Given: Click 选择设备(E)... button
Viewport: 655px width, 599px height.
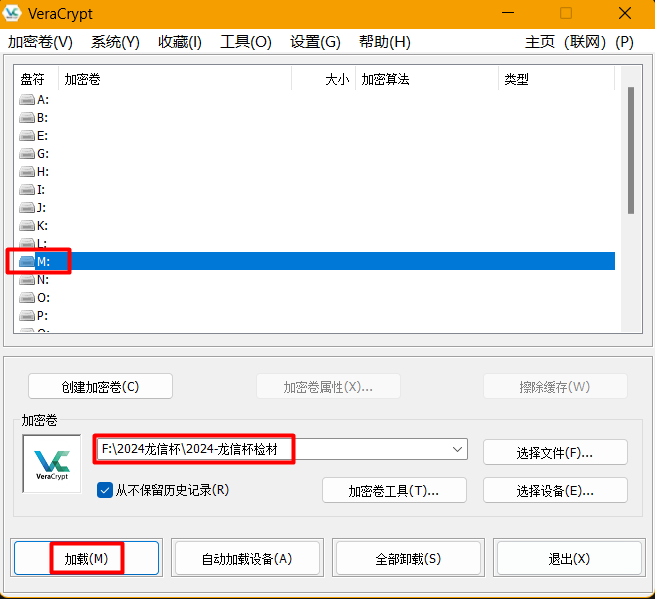Looking at the screenshot, I should pyautogui.click(x=555, y=490).
